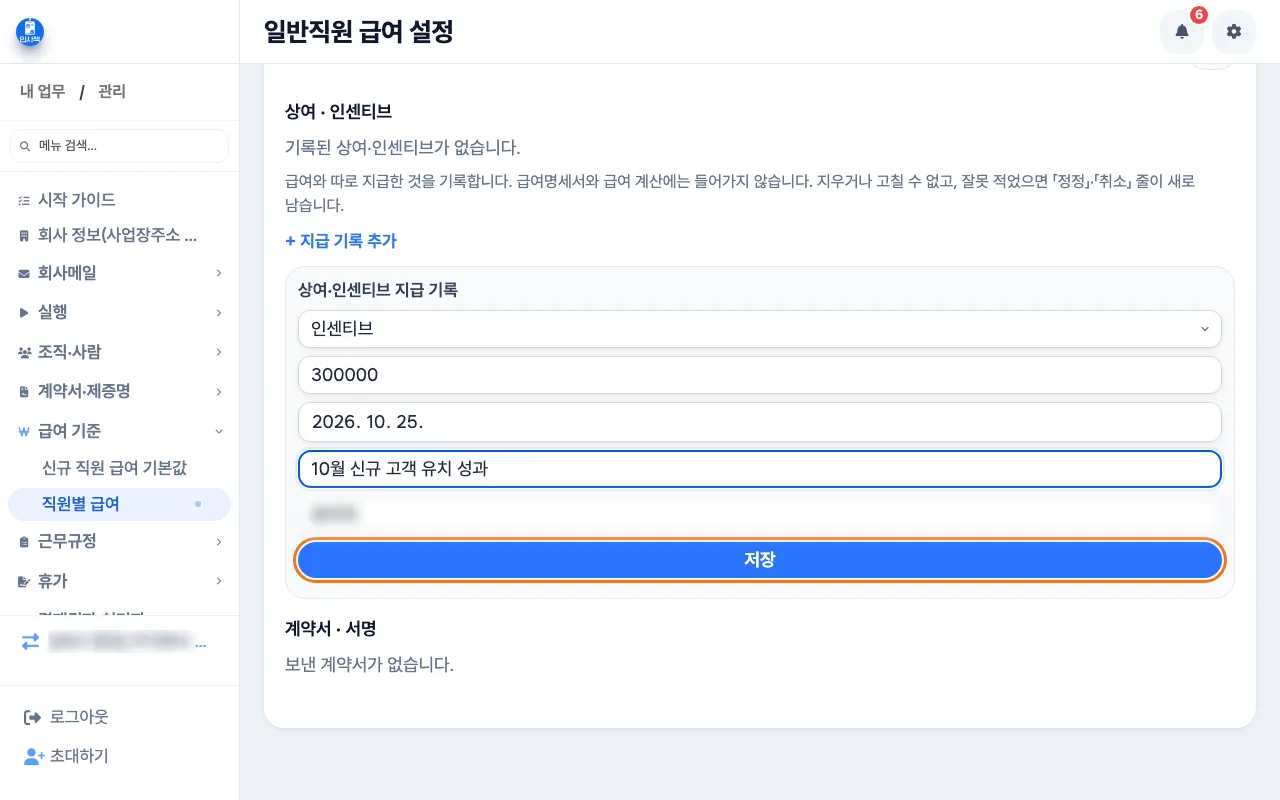Click 로그아웃 text in sidebar

pos(79,717)
